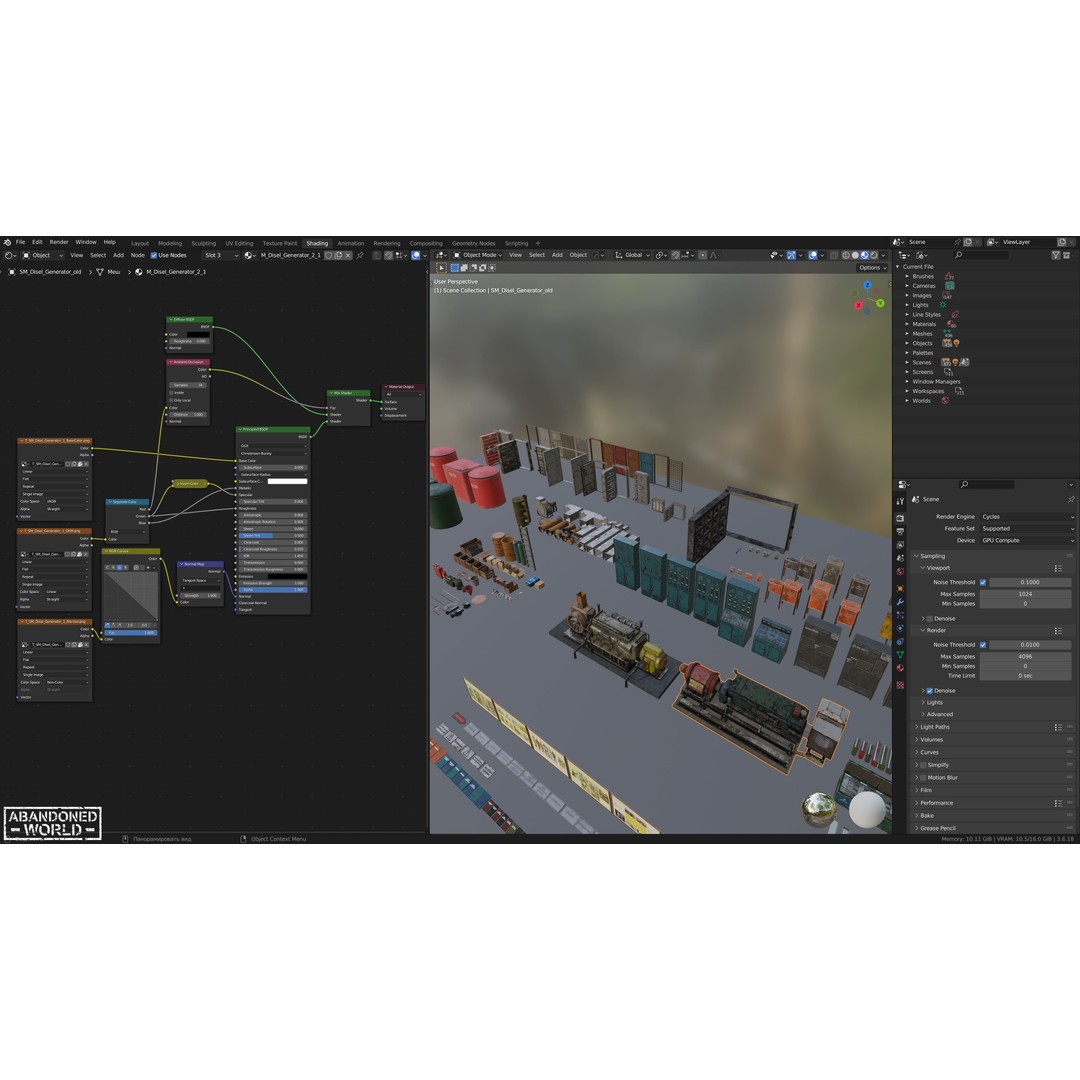1080x1080 pixels.
Task: Open the Output properties tab
Action: click(900, 532)
